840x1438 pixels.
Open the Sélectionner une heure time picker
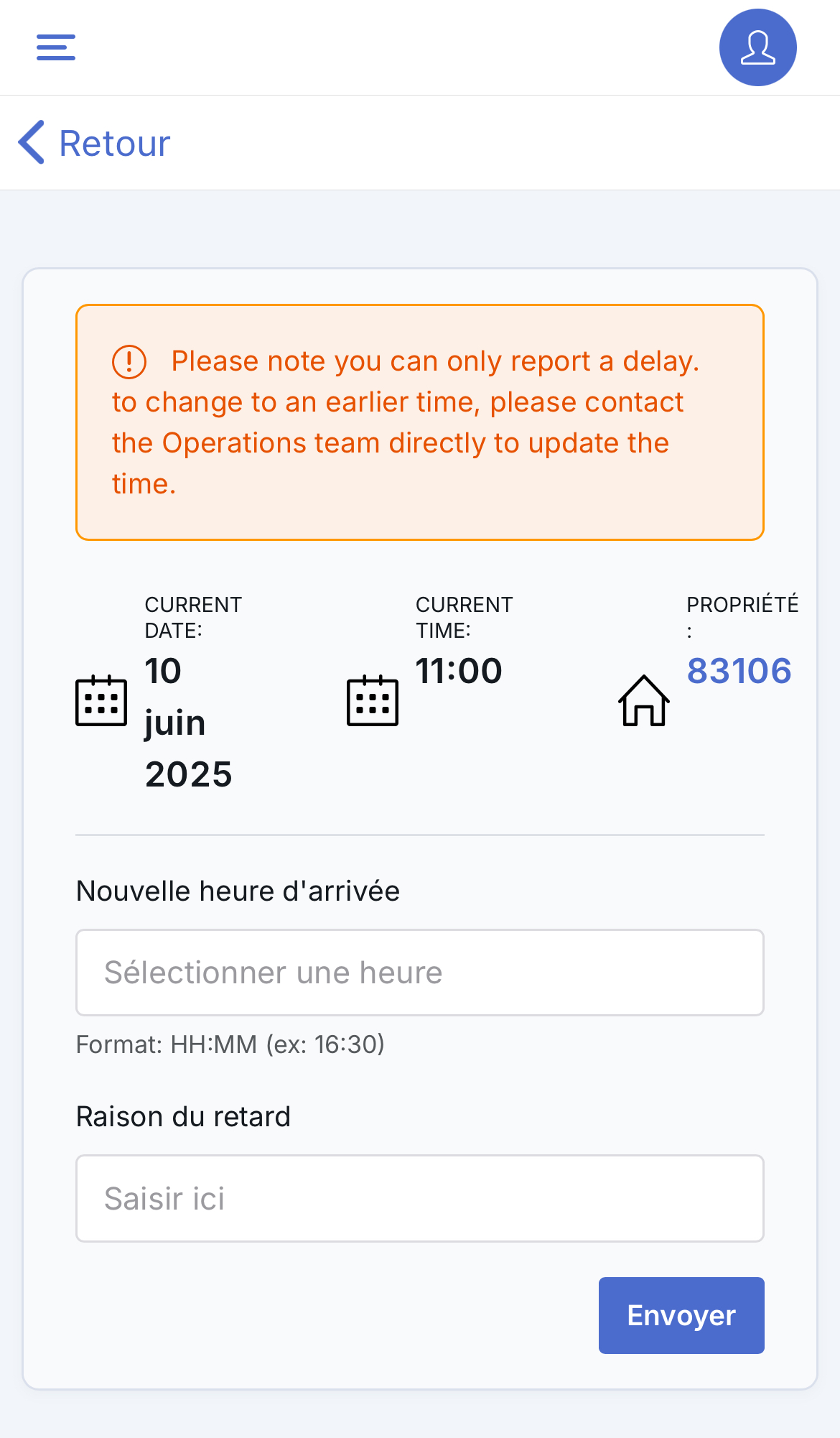pyautogui.click(x=420, y=973)
